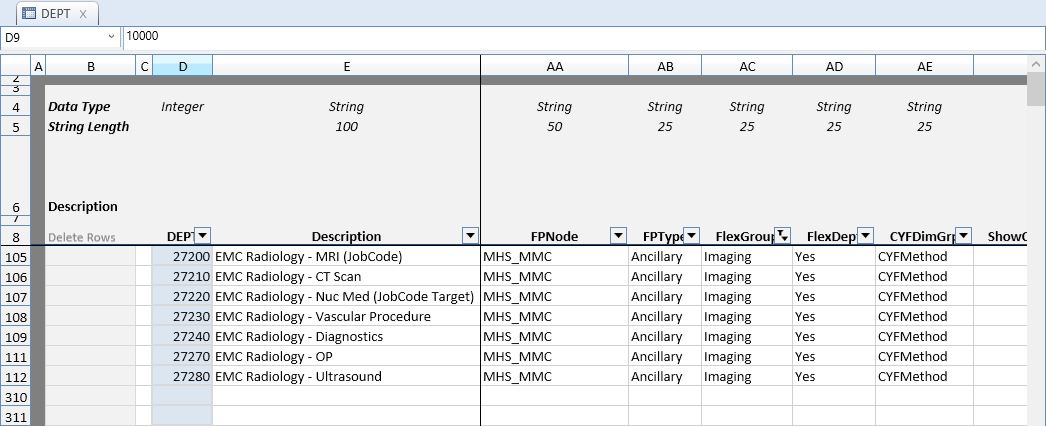Open the FPNode column filter dropdown
This screenshot has width=1046, height=426.
coord(618,236)
